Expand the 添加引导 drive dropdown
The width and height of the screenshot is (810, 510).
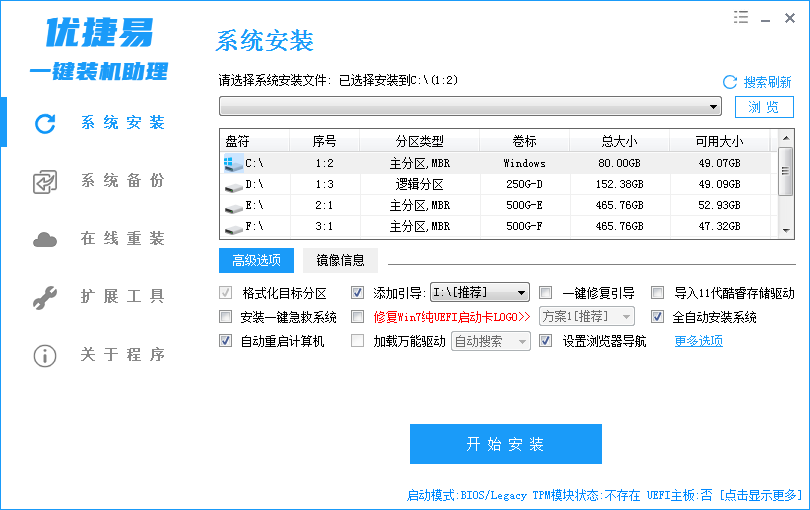click(521, 293)
